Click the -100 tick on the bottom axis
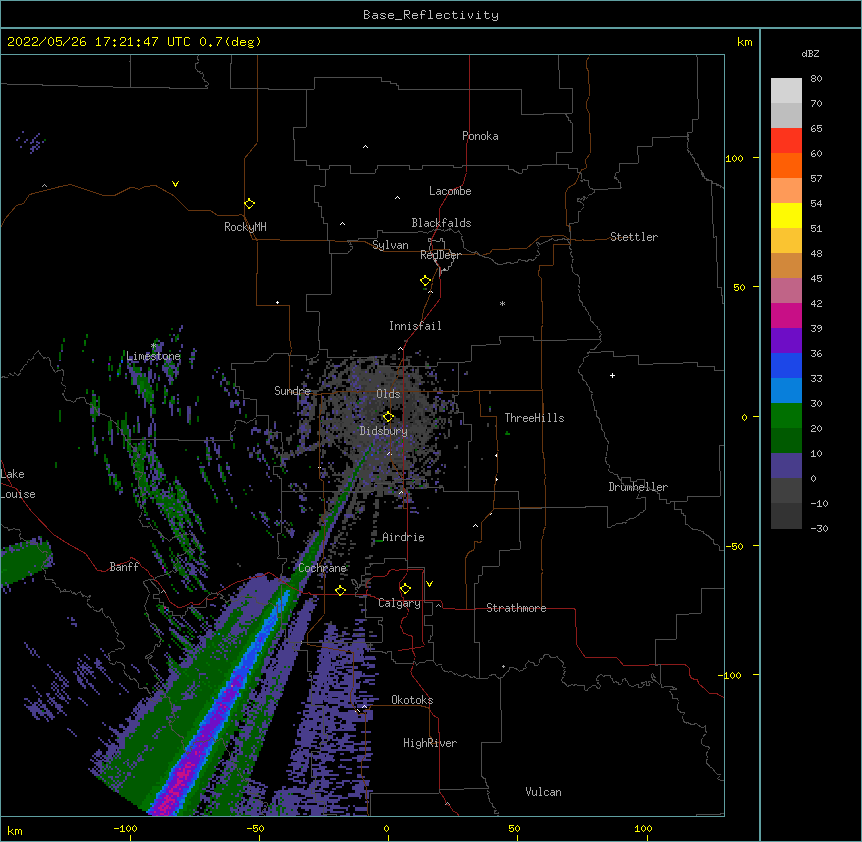Viewport: 862px width, 842px height. pos(125,828)
